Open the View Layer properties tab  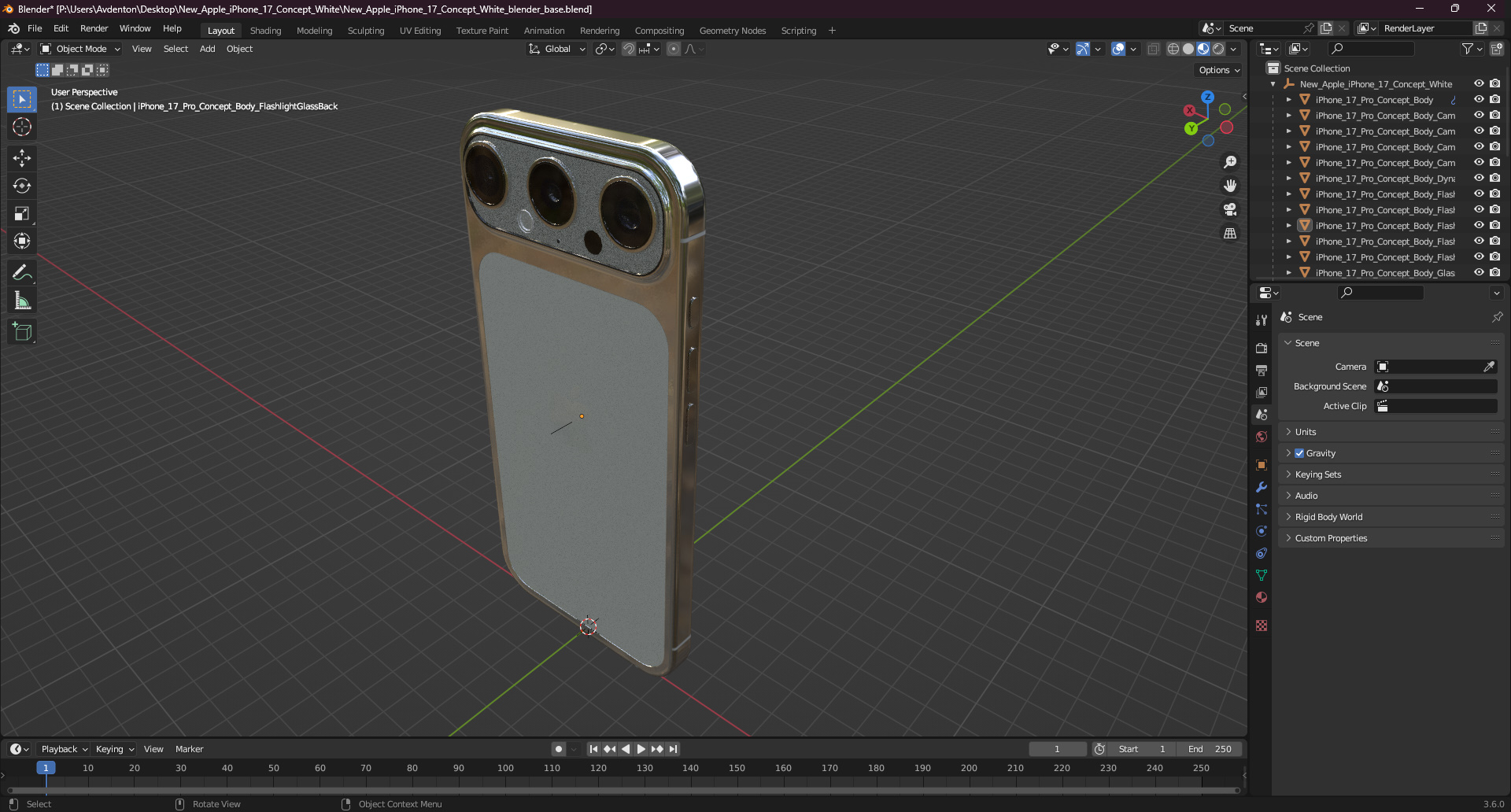point(1262,392)
